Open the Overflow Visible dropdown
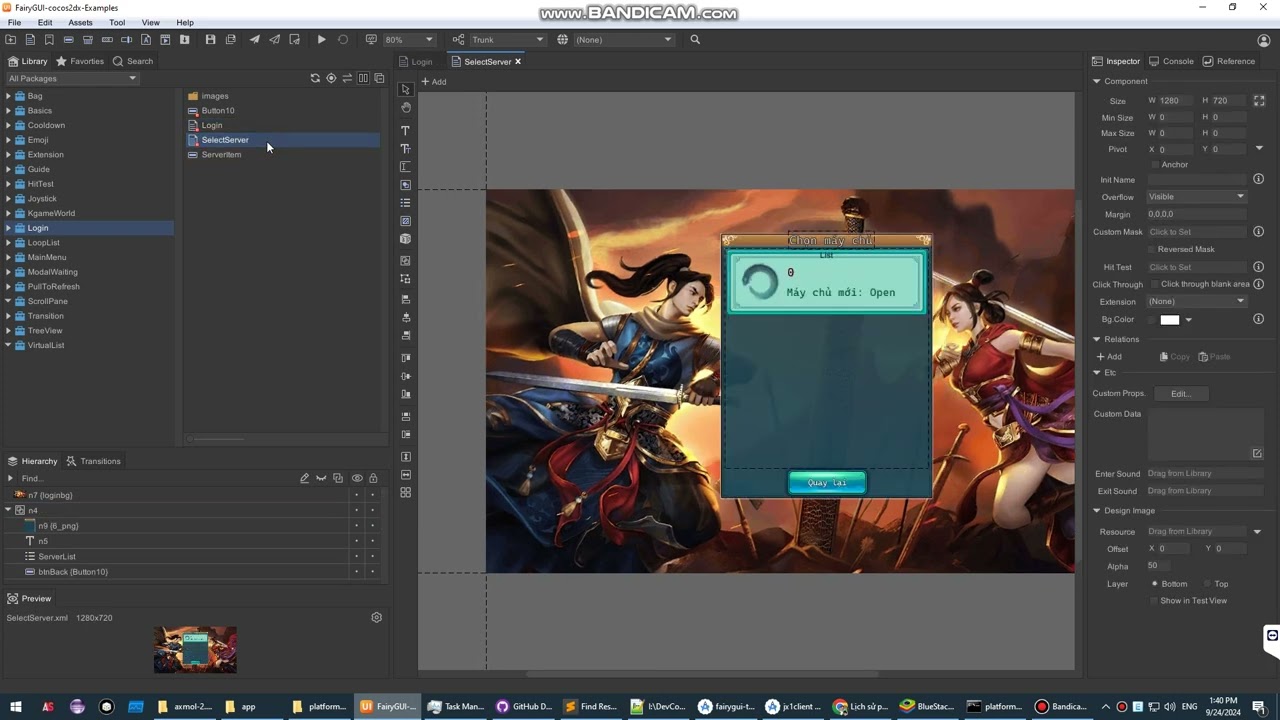 click(x=1196, y=197)
